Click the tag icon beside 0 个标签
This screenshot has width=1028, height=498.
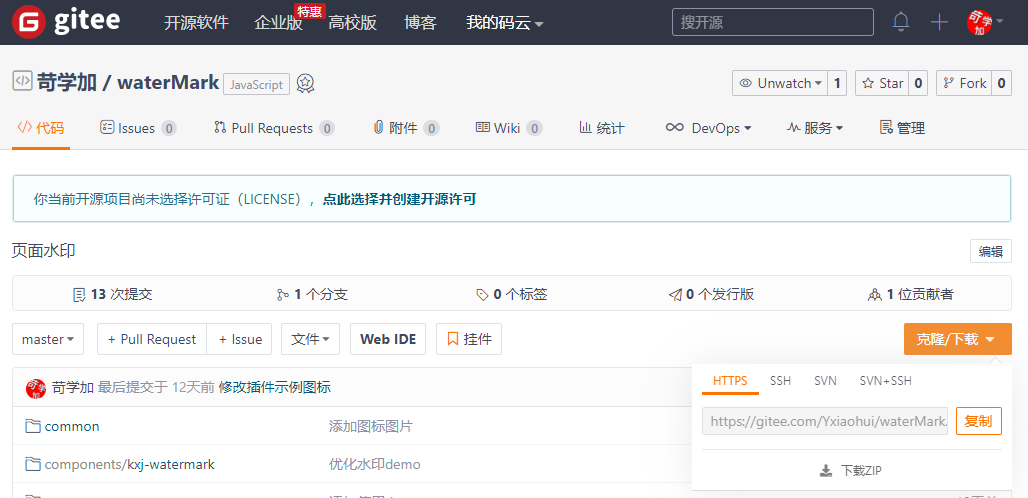(x=482, y=295)
